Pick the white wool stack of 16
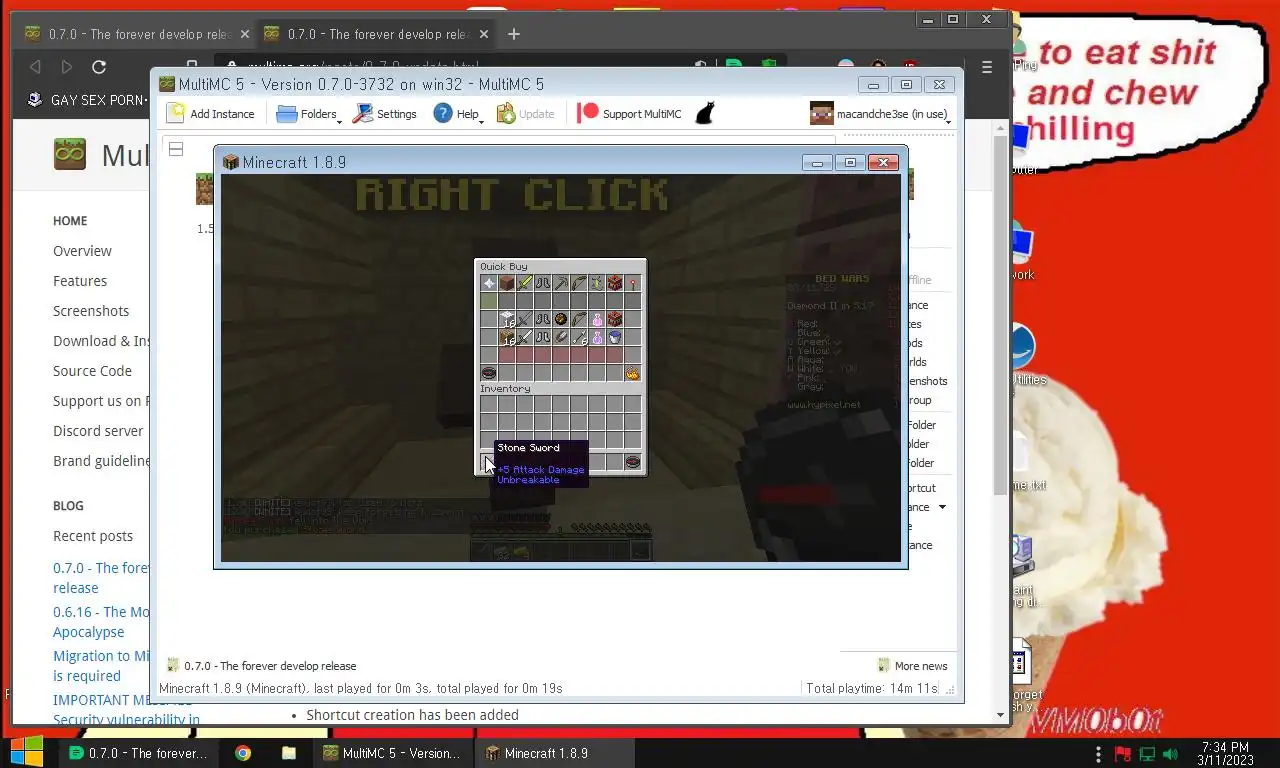The width and height of the screenshot is (1280, 768). [507, 319]
